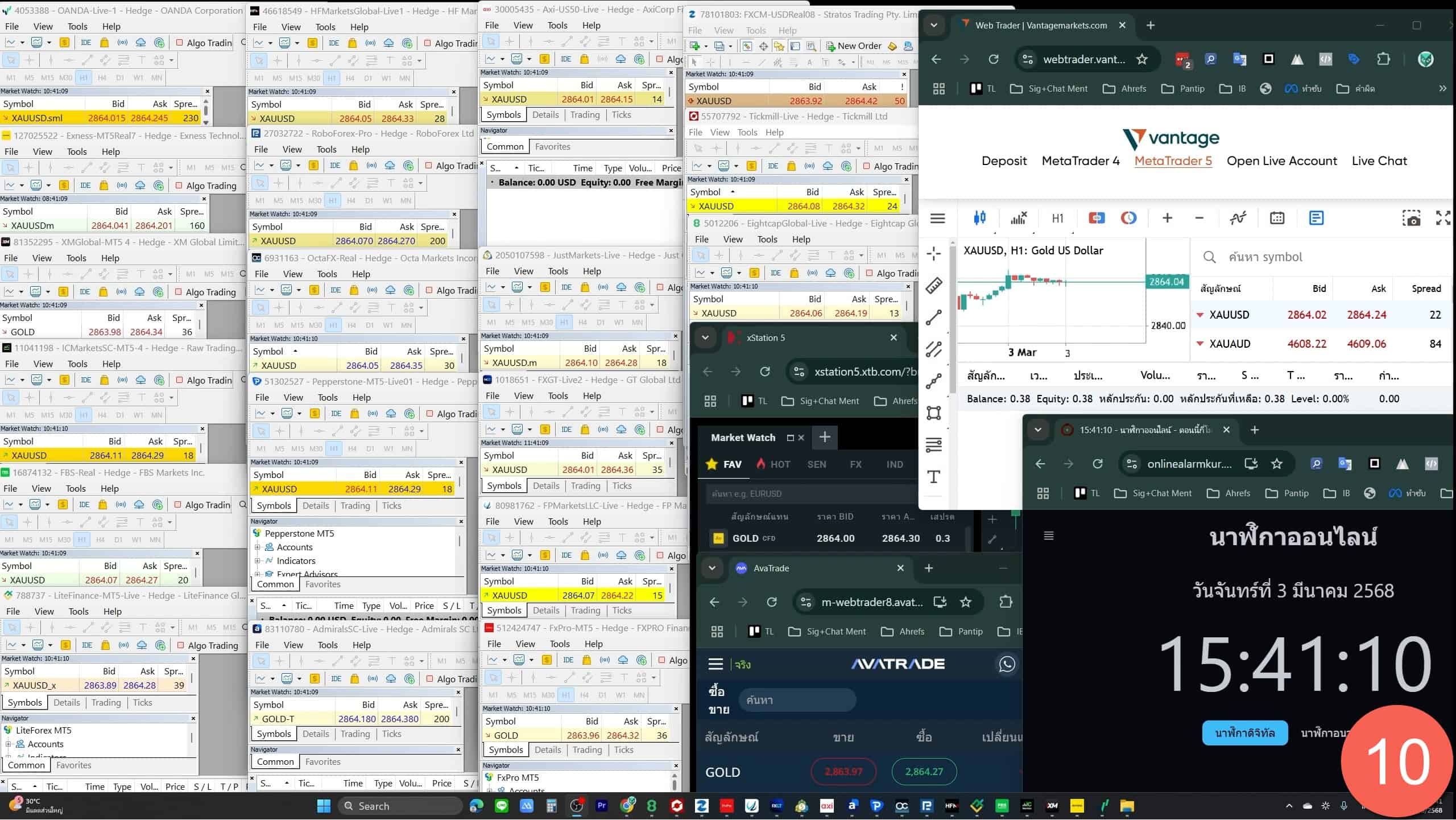This screenshot has height=820, width=1456.
Task: Select the rectangle shape tool in Vantage
Action: point(934,413)
